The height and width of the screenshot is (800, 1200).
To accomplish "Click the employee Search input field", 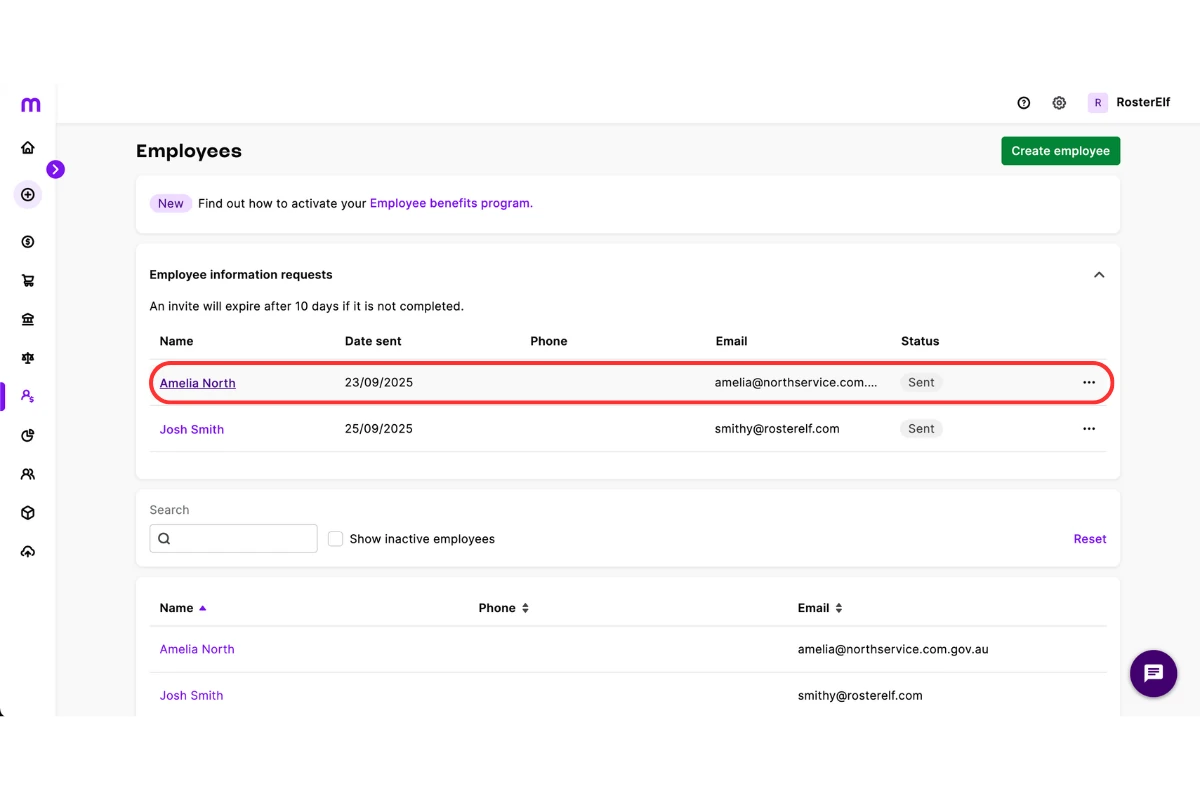I will coord(234,538).
